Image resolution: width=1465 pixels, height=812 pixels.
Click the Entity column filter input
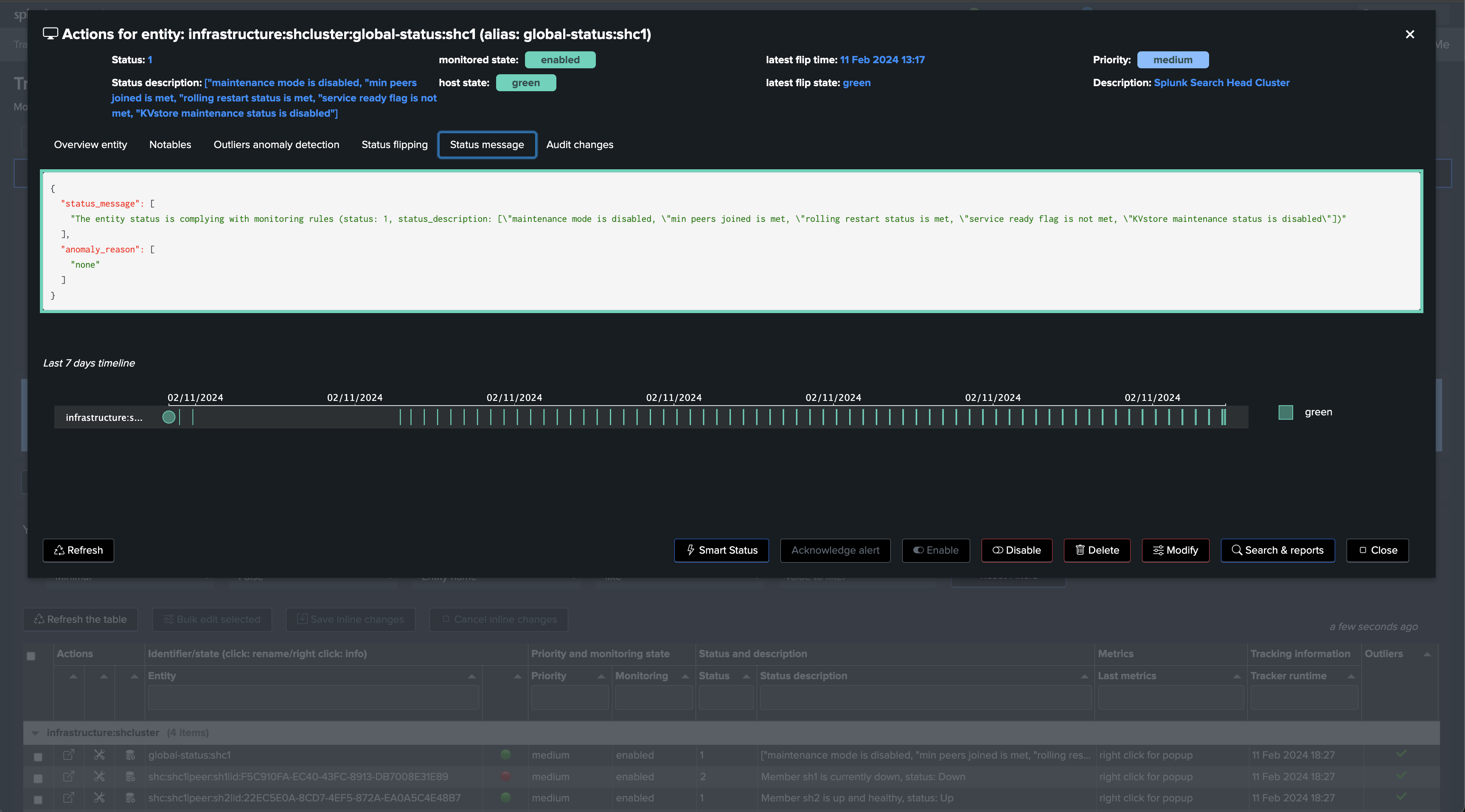pyautogui.click(x=313, y=697)
